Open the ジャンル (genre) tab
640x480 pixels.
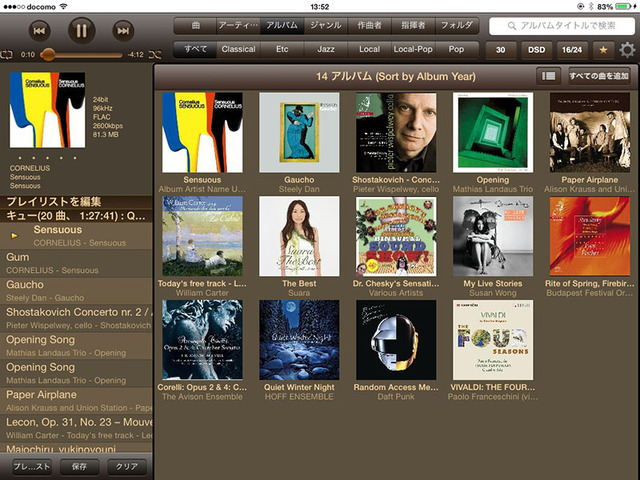click(325, 26)
